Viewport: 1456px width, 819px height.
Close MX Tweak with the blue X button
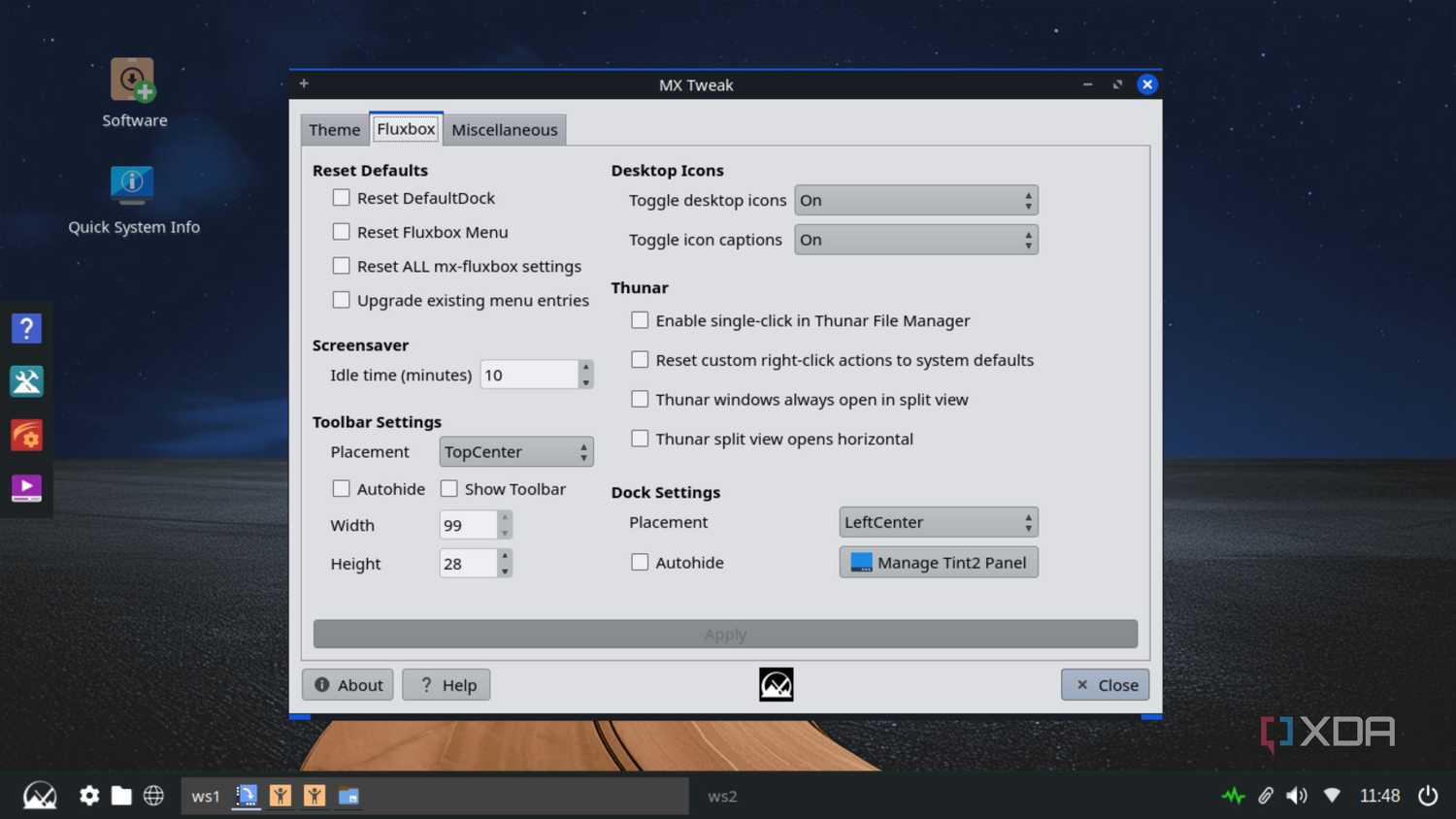pos(1147,84)
